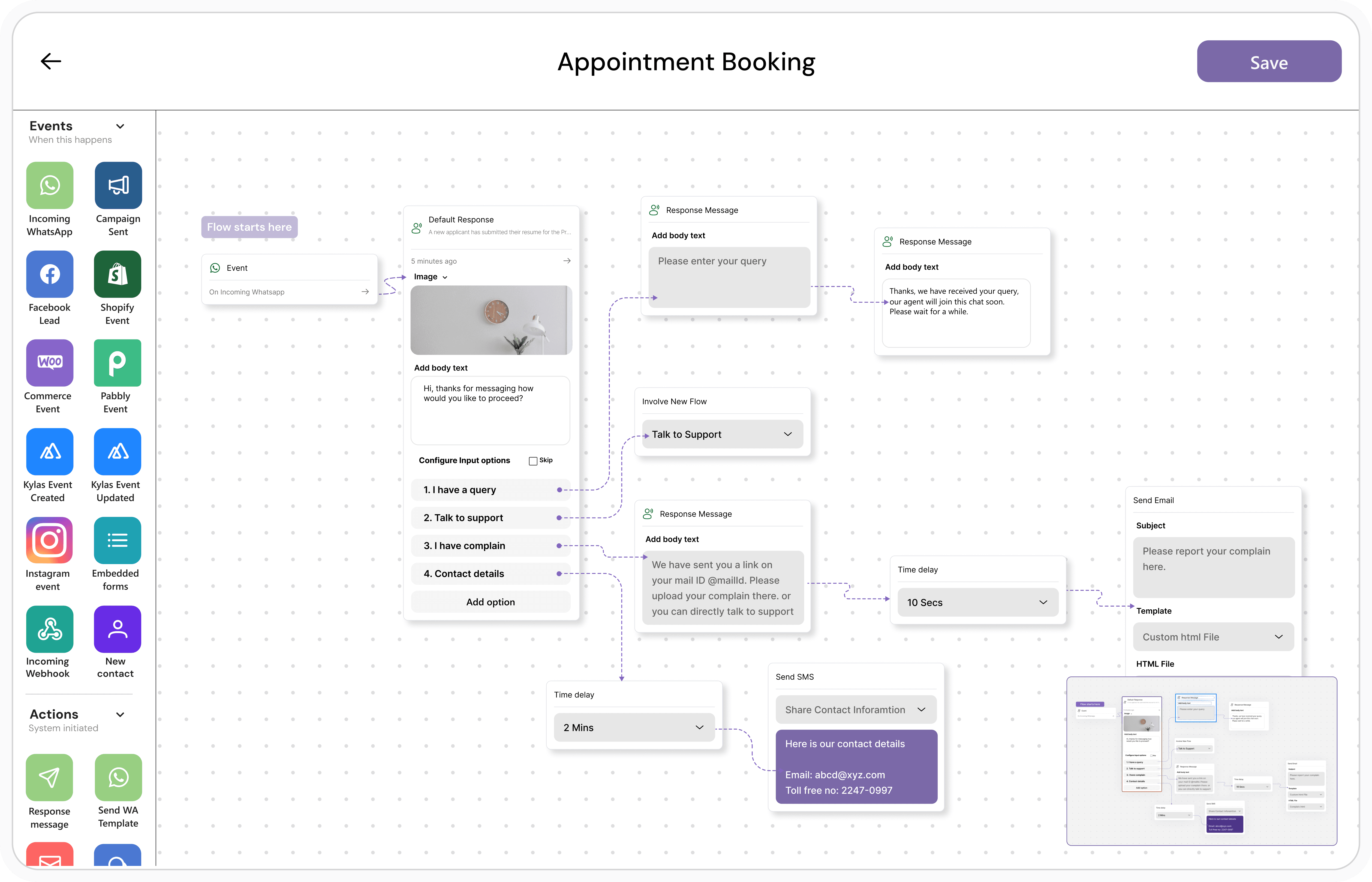Select the Incoming WhatsApp event icon
This screenshot has height=882, width=1372.
(50, 186)
